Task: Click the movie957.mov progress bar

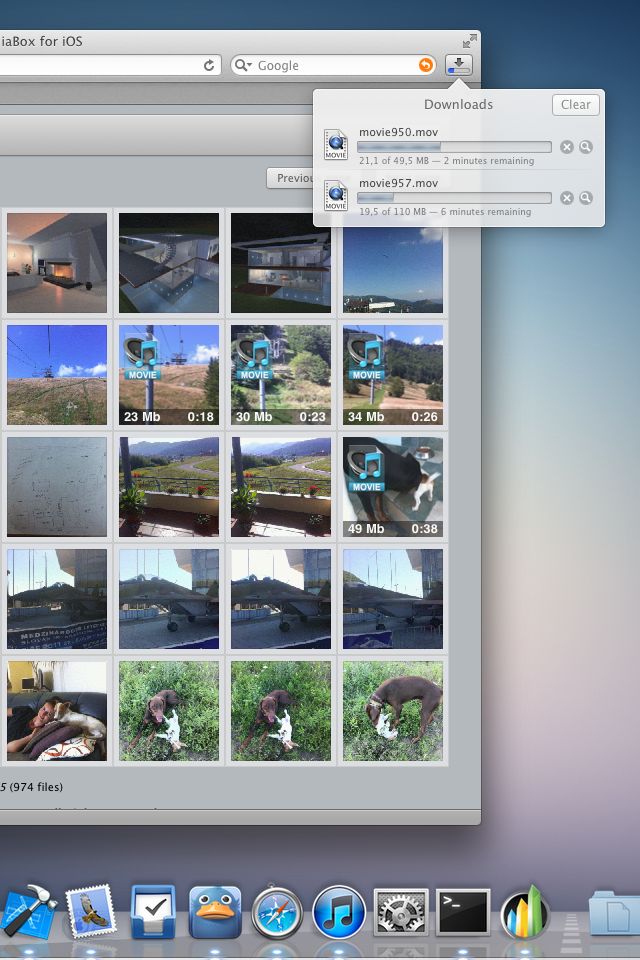Action: [x=454, y=198]
